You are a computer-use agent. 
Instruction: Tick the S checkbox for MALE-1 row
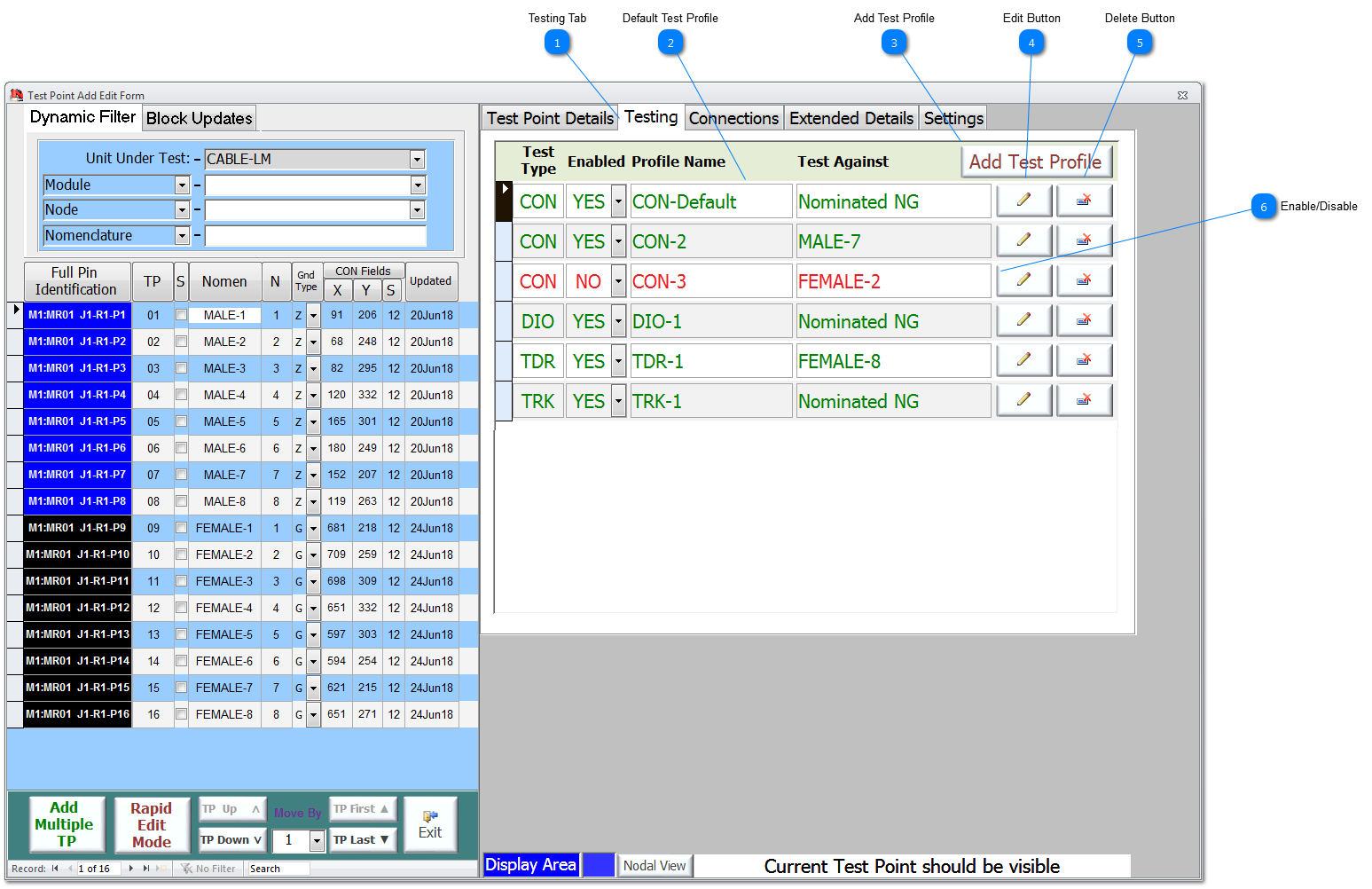click(181, 315)
